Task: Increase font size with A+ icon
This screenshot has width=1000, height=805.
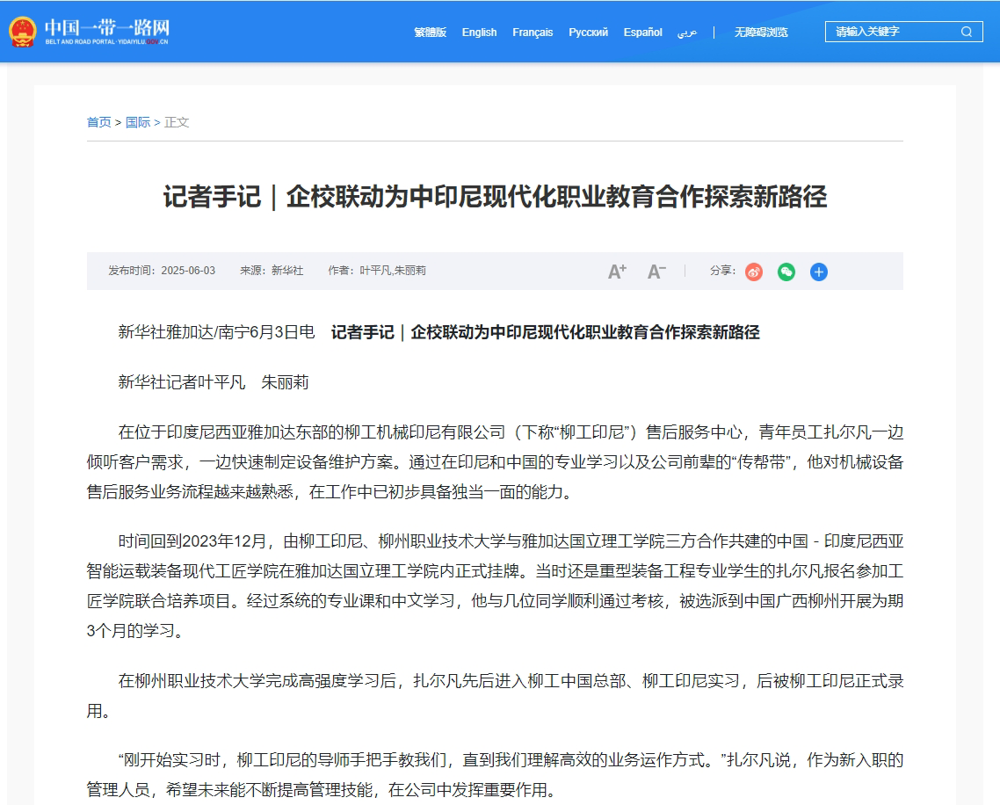Action: 617,270
